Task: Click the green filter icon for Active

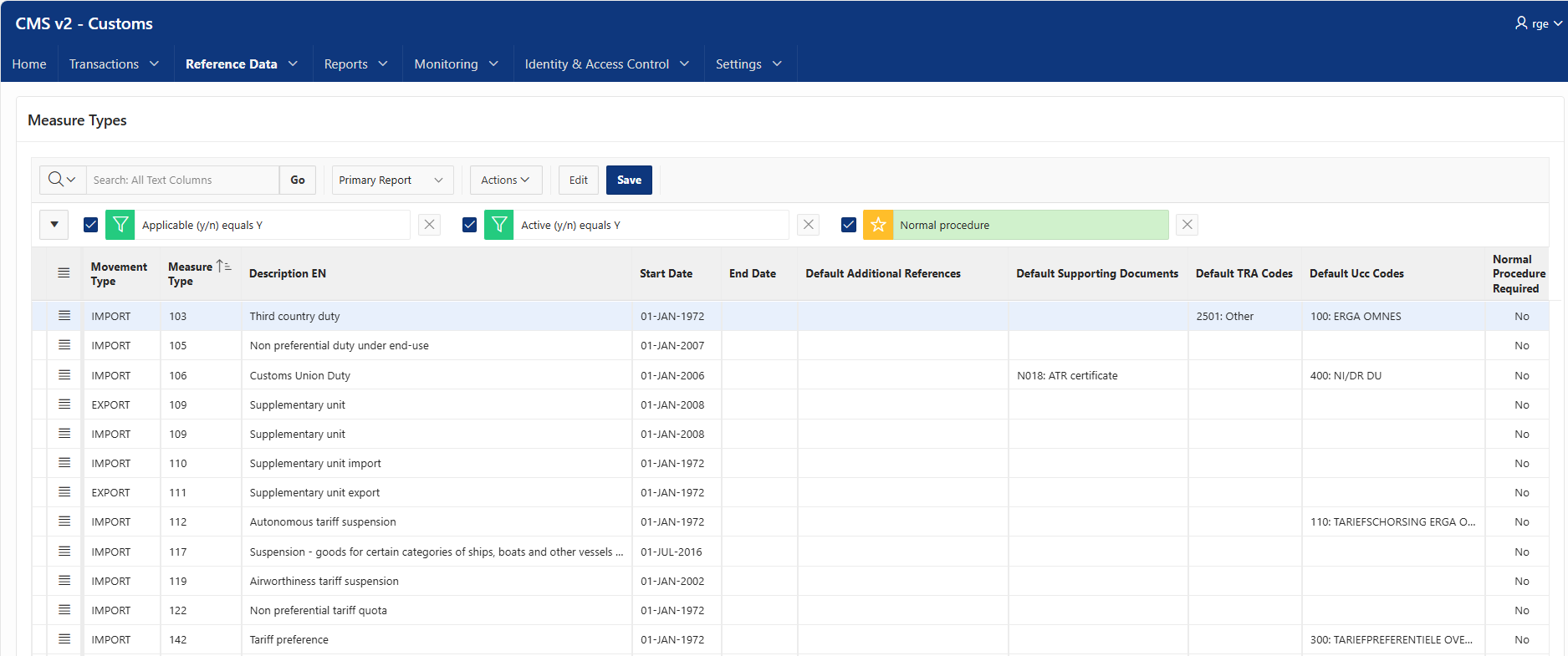Action: 499,225
